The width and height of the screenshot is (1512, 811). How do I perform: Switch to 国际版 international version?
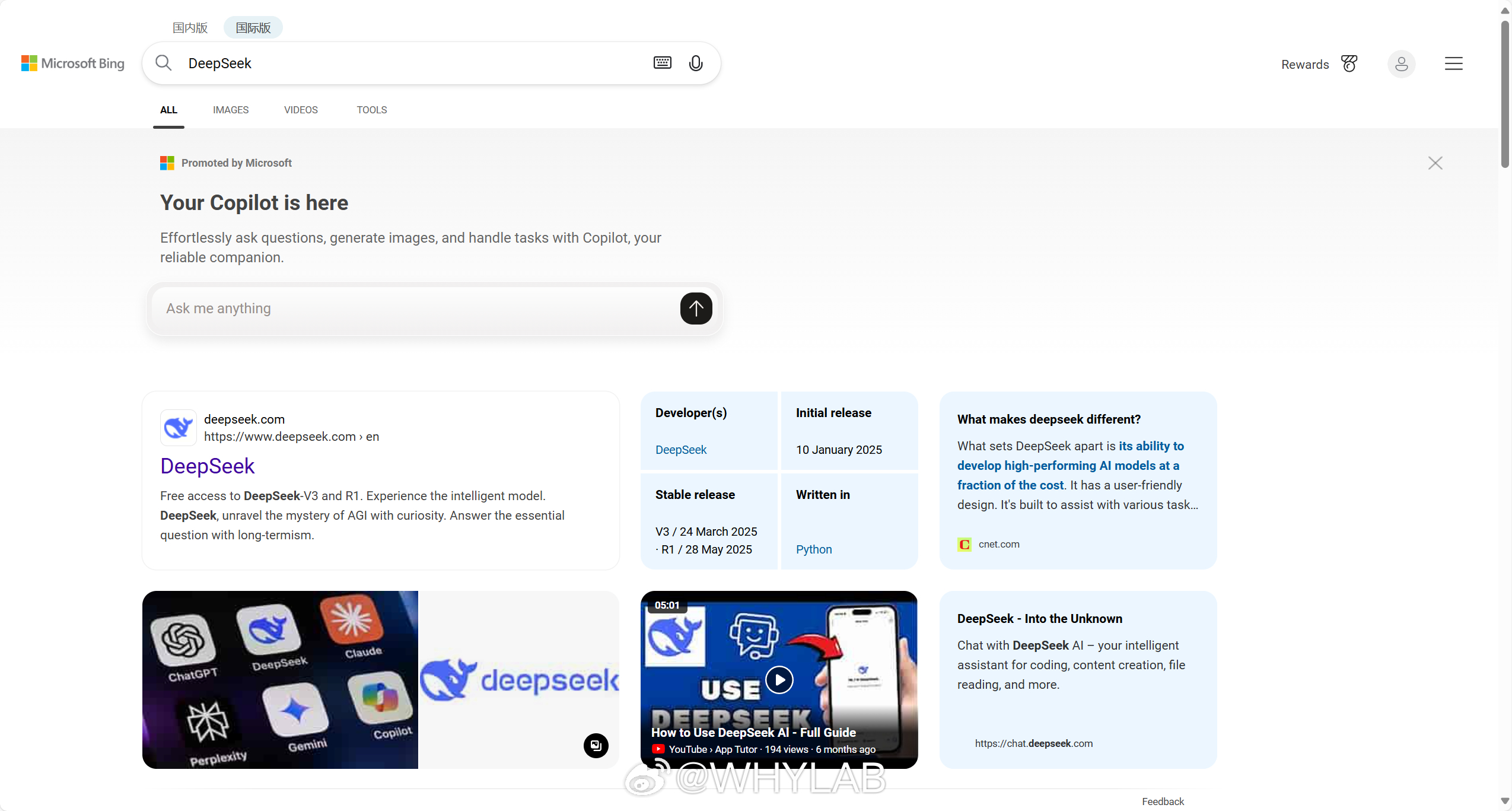[x=253, y=28]
